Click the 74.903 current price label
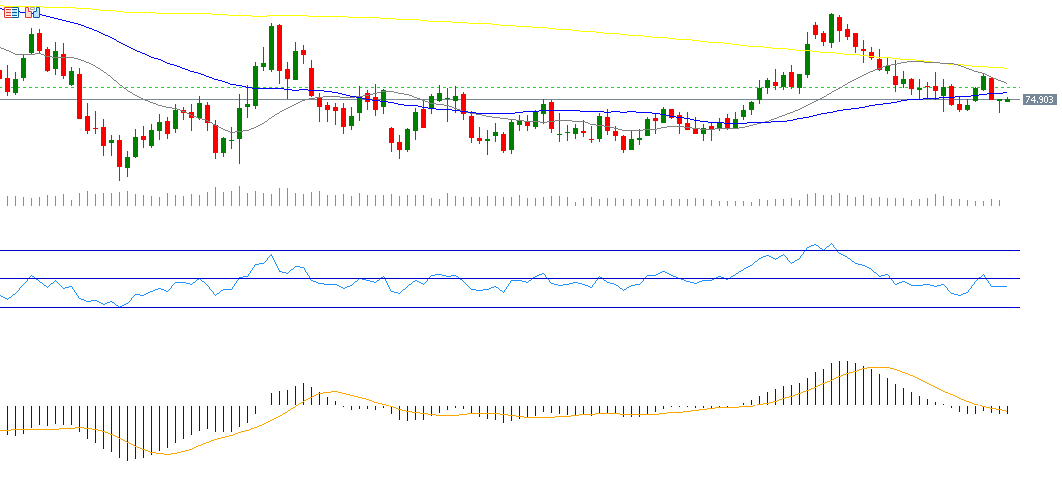This screenshot has height=490, width=1062. coord(1039,100)
